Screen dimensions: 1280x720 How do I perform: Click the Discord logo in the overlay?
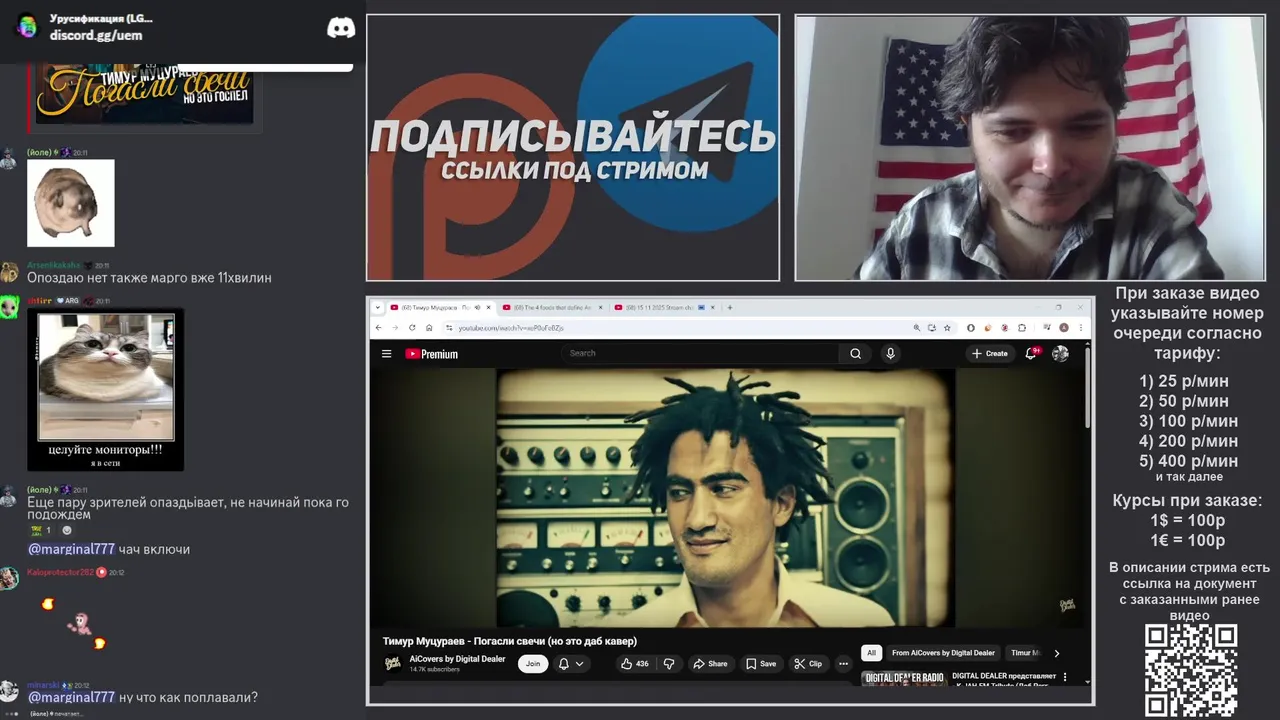pos(341,28)
